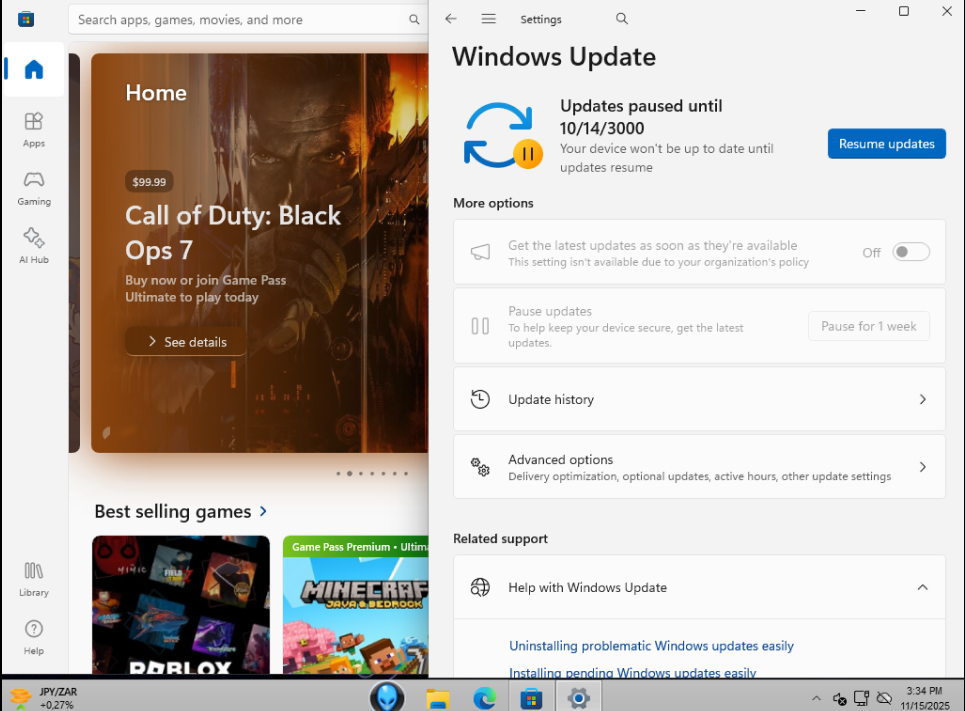Screen dimensions: 965x711
Task: Open the Apps section in Store
Action: click(33, 129)
